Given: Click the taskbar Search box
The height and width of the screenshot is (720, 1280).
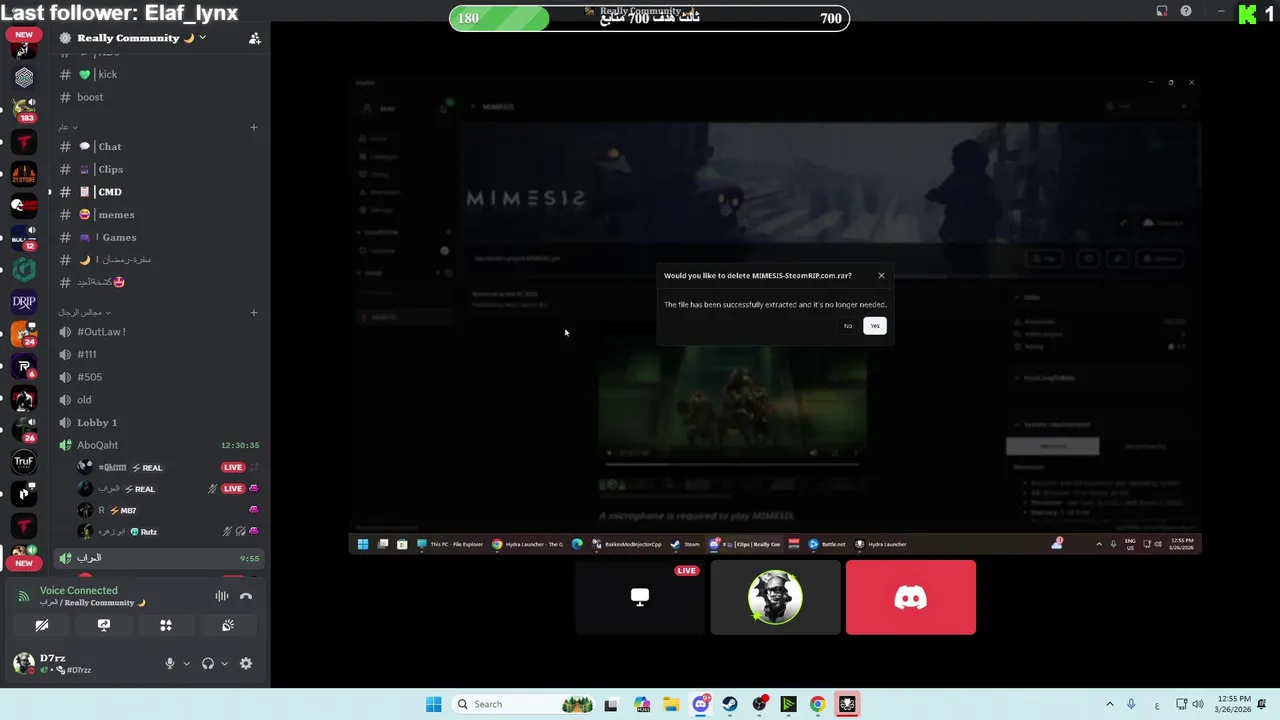Looking at the screenshot, I should [524, 704].
